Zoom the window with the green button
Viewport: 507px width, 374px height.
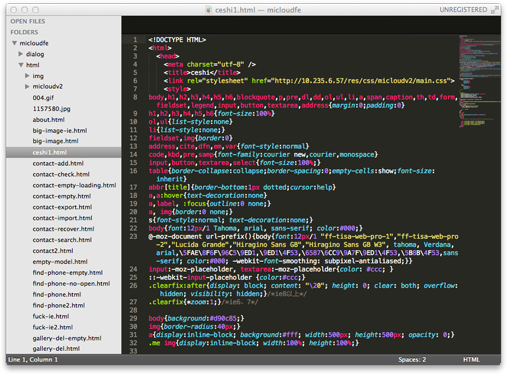point(36,10)
